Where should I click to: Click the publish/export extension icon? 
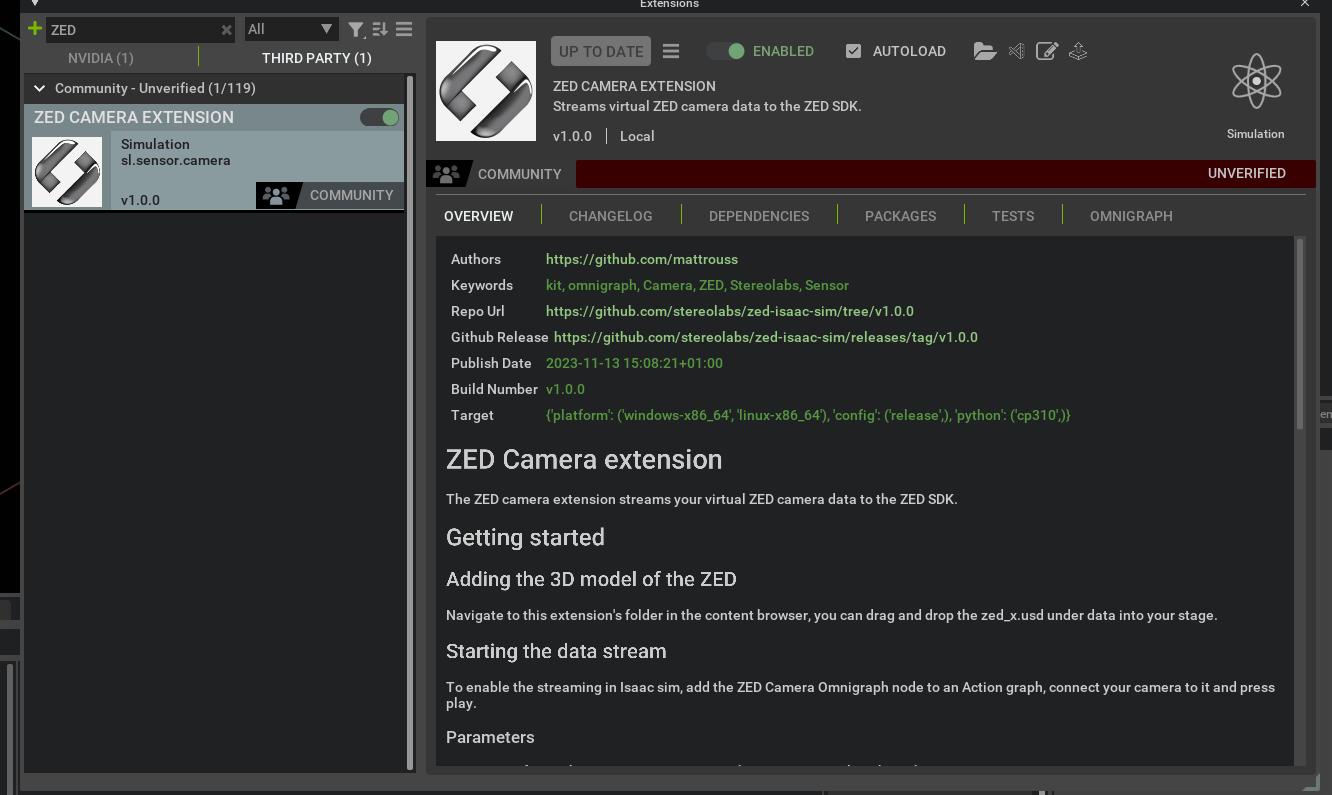pos(1078,51)
